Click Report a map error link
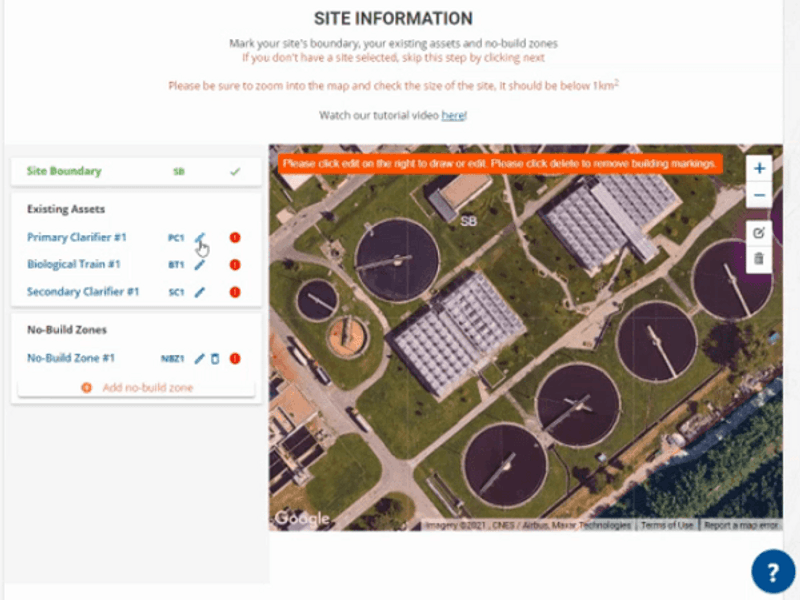This screenshot has width=800, height=600. pyautogui.click(x=740, y=525)
